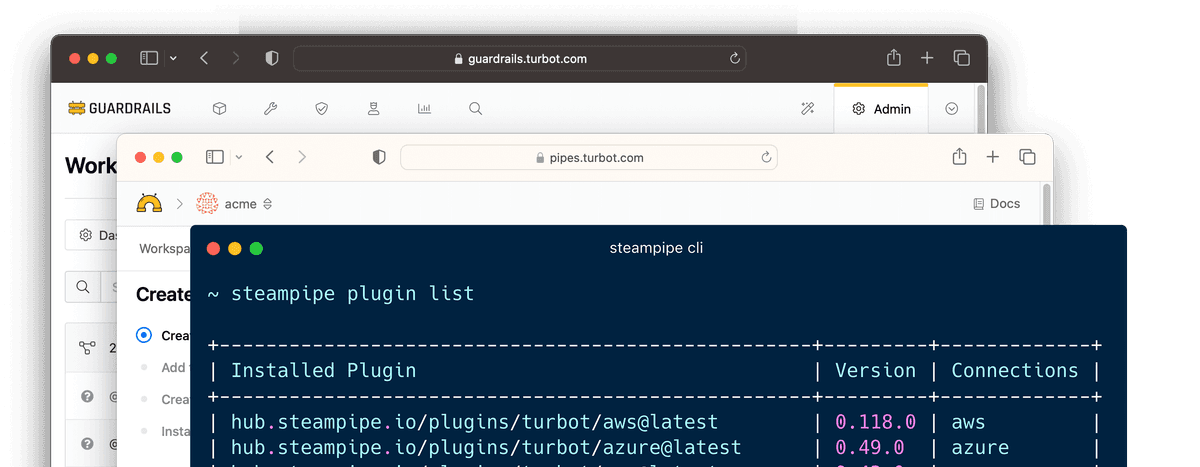Click the lower question mark icon in Guardrails list

(x=88, y=444)
